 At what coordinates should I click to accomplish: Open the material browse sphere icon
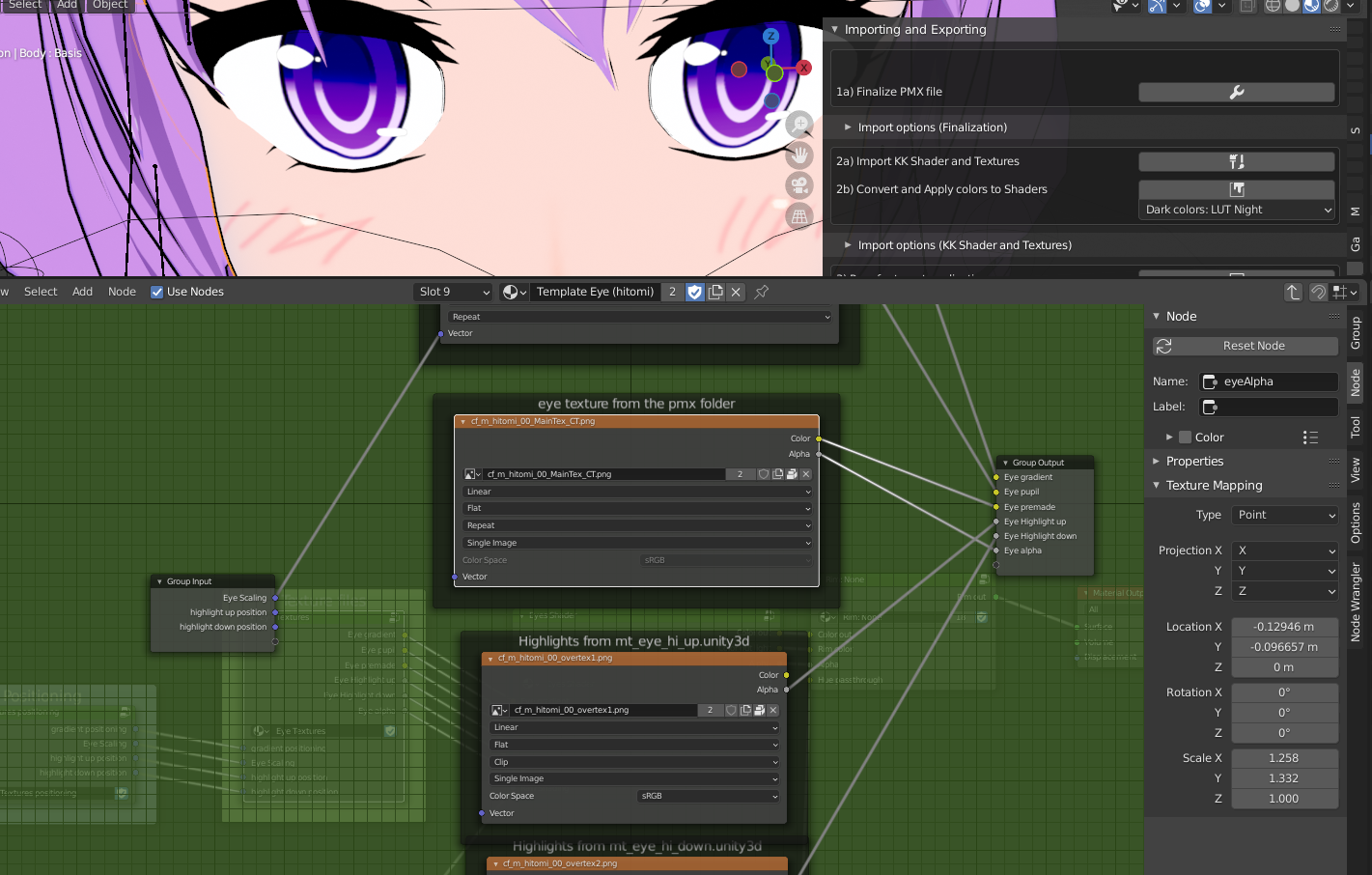[x=514, y=292]
